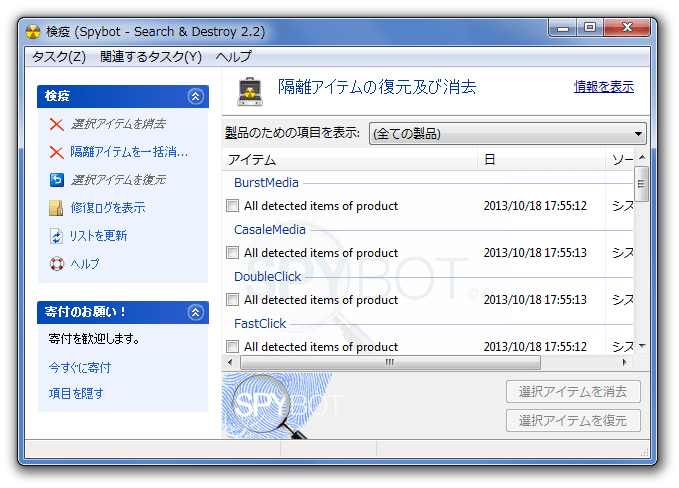Screen dimensions: 679x488
Task: Click the quarantine briefcase icon in header
Action: click(250, 91)
